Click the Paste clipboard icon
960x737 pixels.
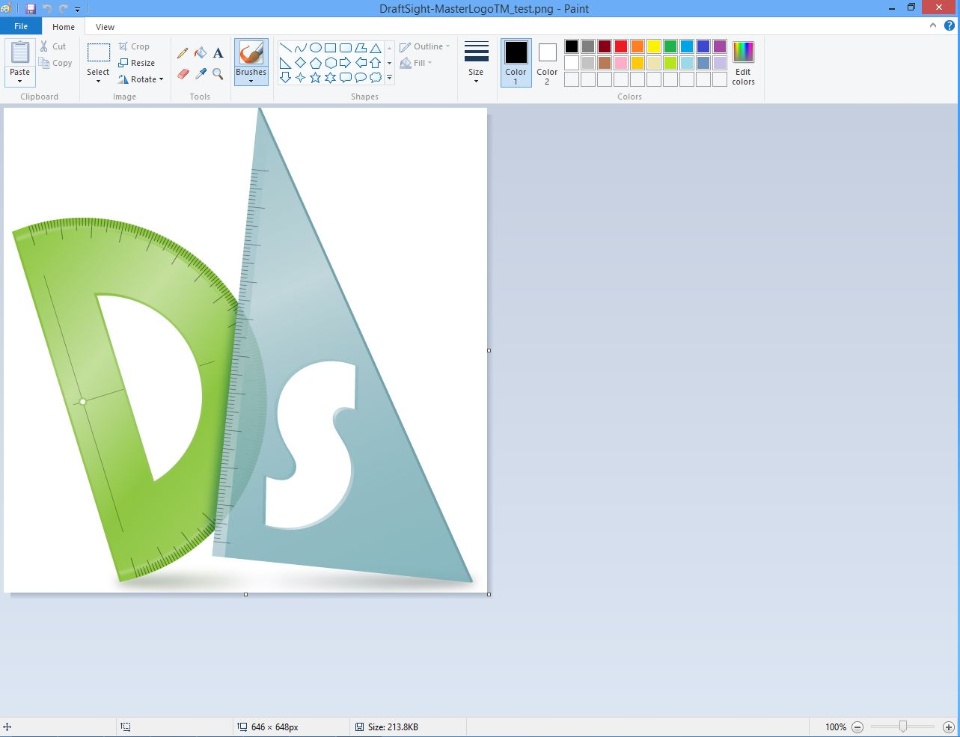[20, 53]
